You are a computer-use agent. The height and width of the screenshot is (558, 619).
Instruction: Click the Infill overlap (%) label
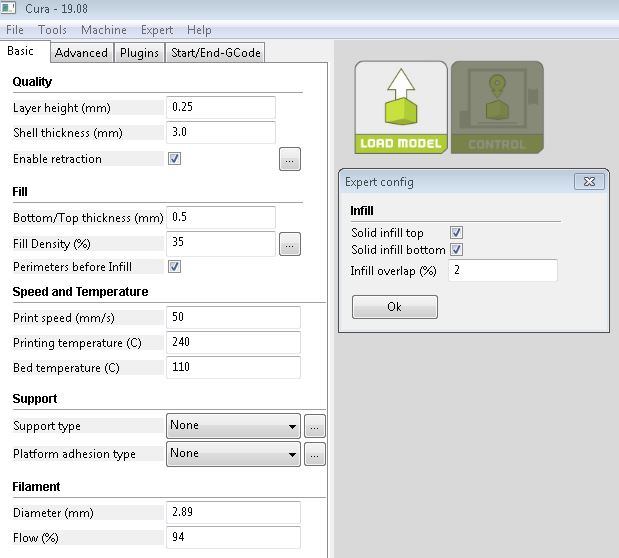(x=393, y=271)
